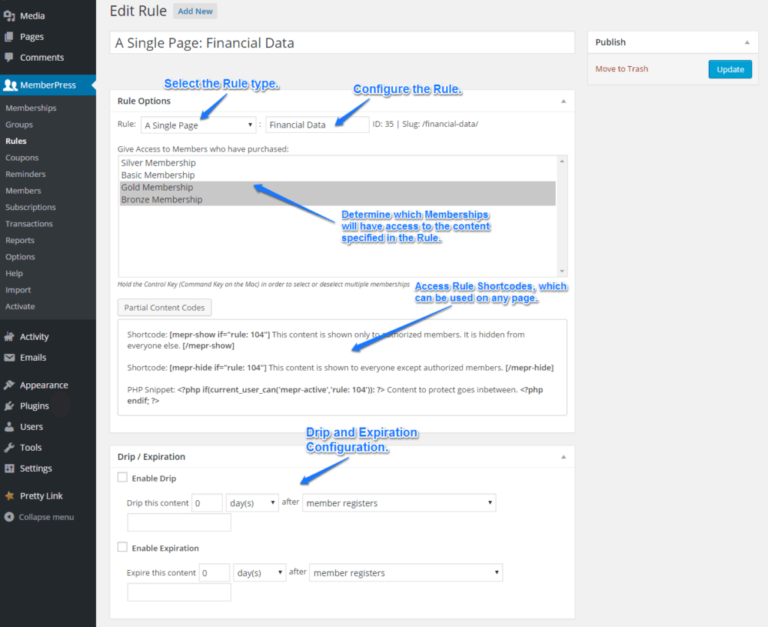This screenshot has width=768, height=627.
Task: Open the Rule type dropdown (A Single Page)
Action: (198, 125)
